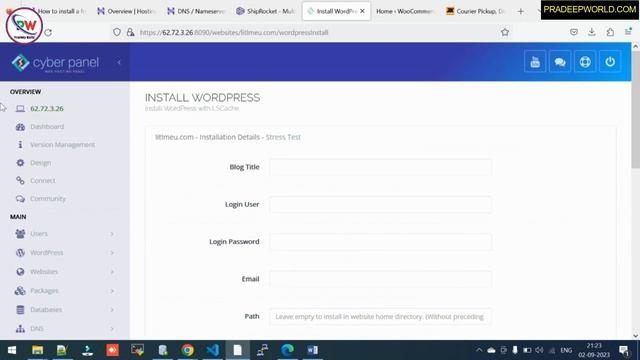This screenshot has height=360, width=640.
Task: Focus the Blog Title input field
Action: [x=380, y=167]
